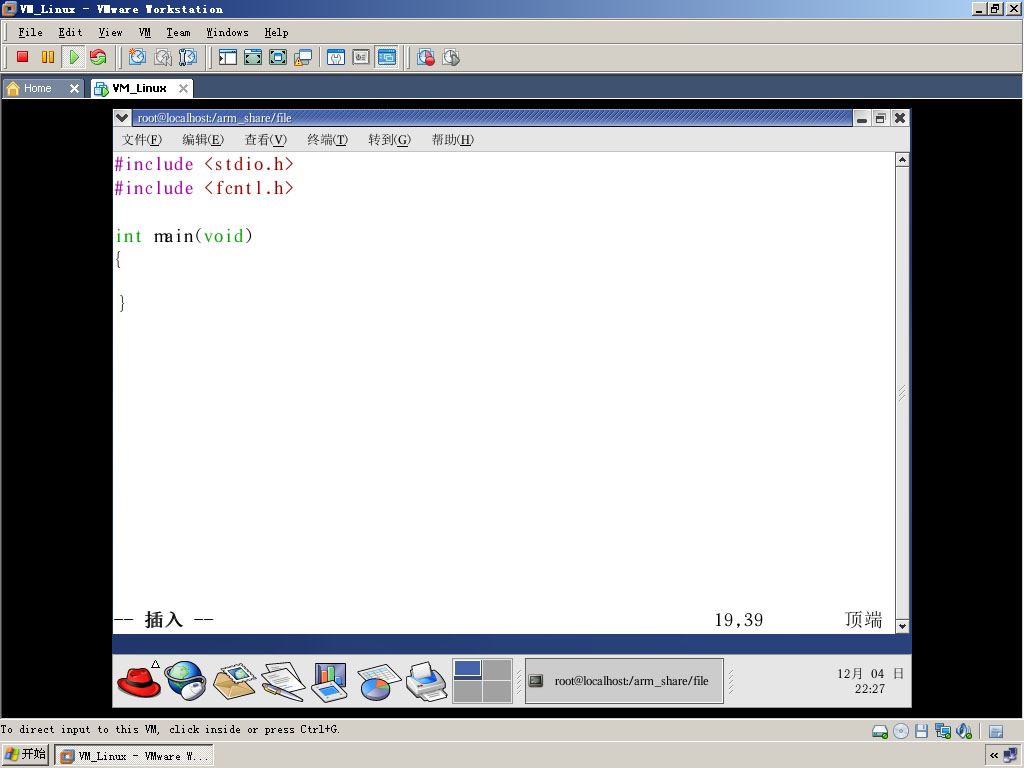Screen dimensions: 1024x768
Task: Click the '#include <stdio.h>' line
Action: pos(204,164)
